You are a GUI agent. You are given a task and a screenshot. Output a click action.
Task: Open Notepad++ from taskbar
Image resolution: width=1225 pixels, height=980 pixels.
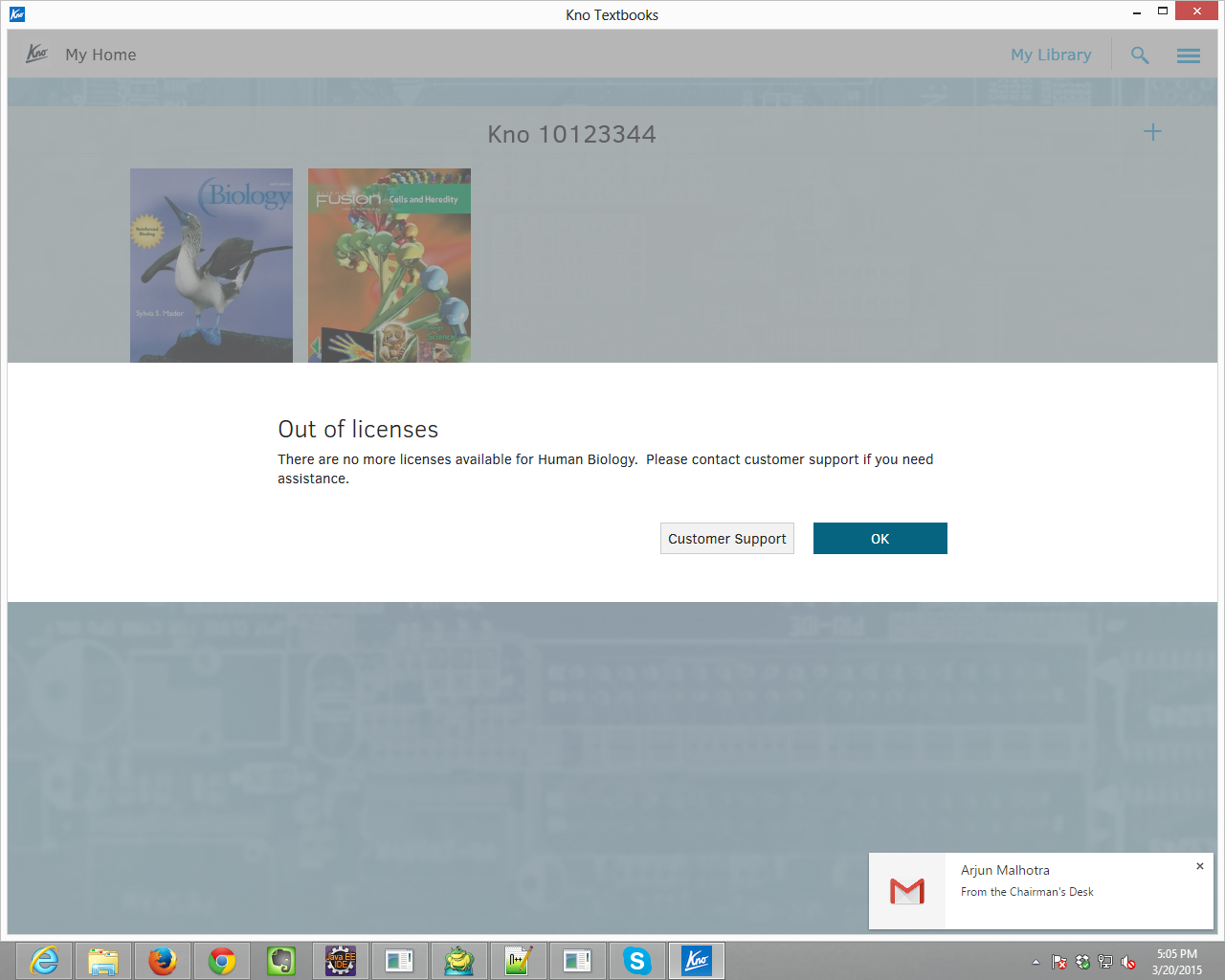519,961
